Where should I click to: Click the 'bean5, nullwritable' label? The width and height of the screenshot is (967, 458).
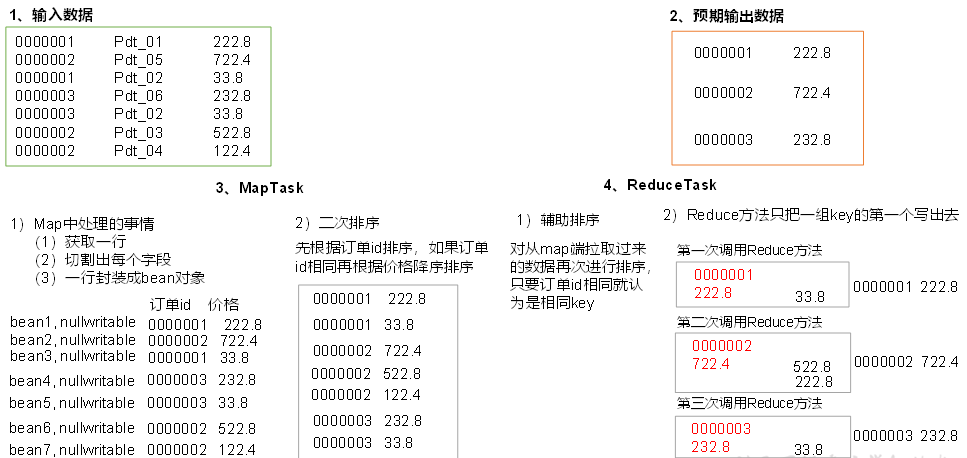coord(72,403)
